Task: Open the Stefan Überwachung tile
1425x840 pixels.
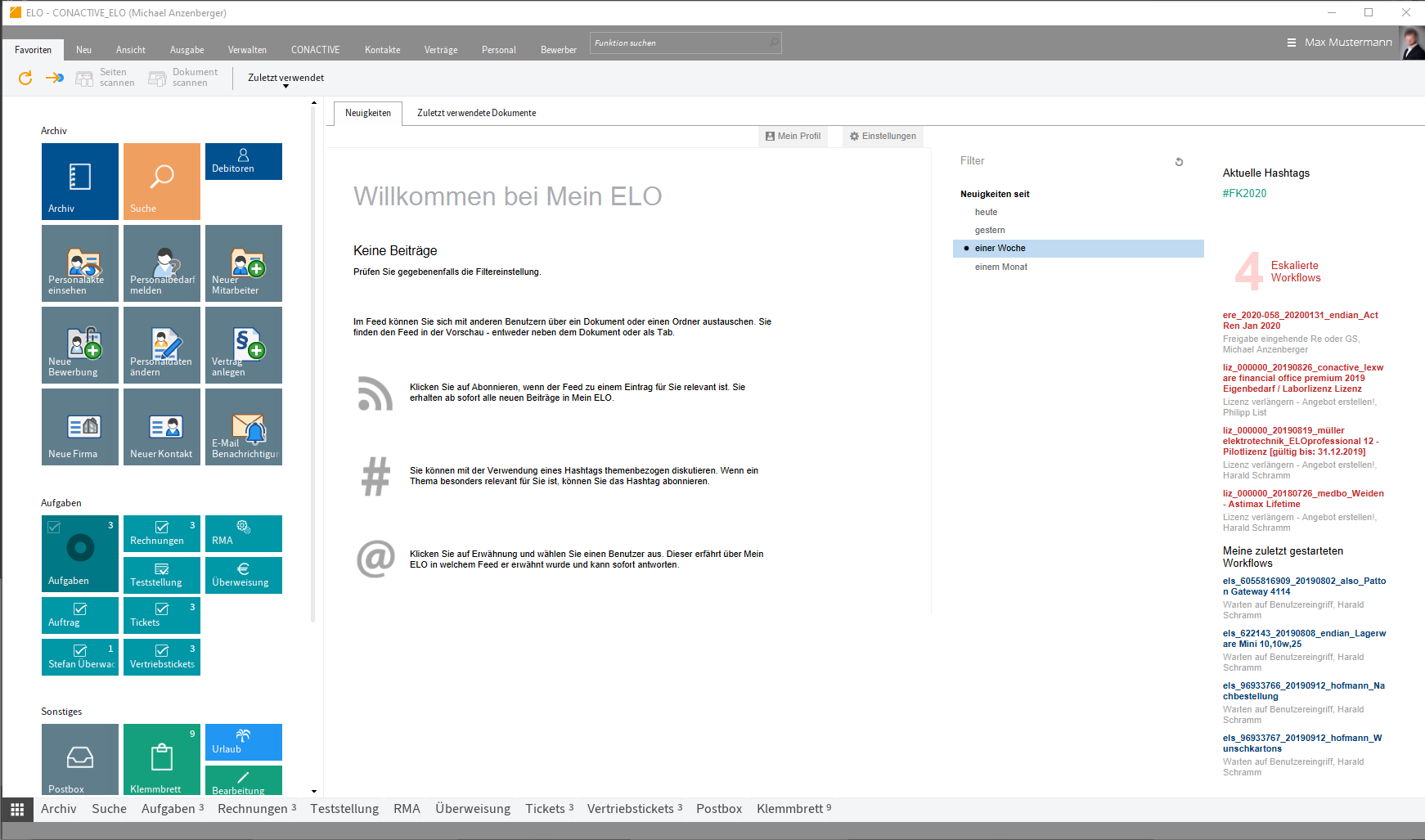Action: click(x=80, y=657)
